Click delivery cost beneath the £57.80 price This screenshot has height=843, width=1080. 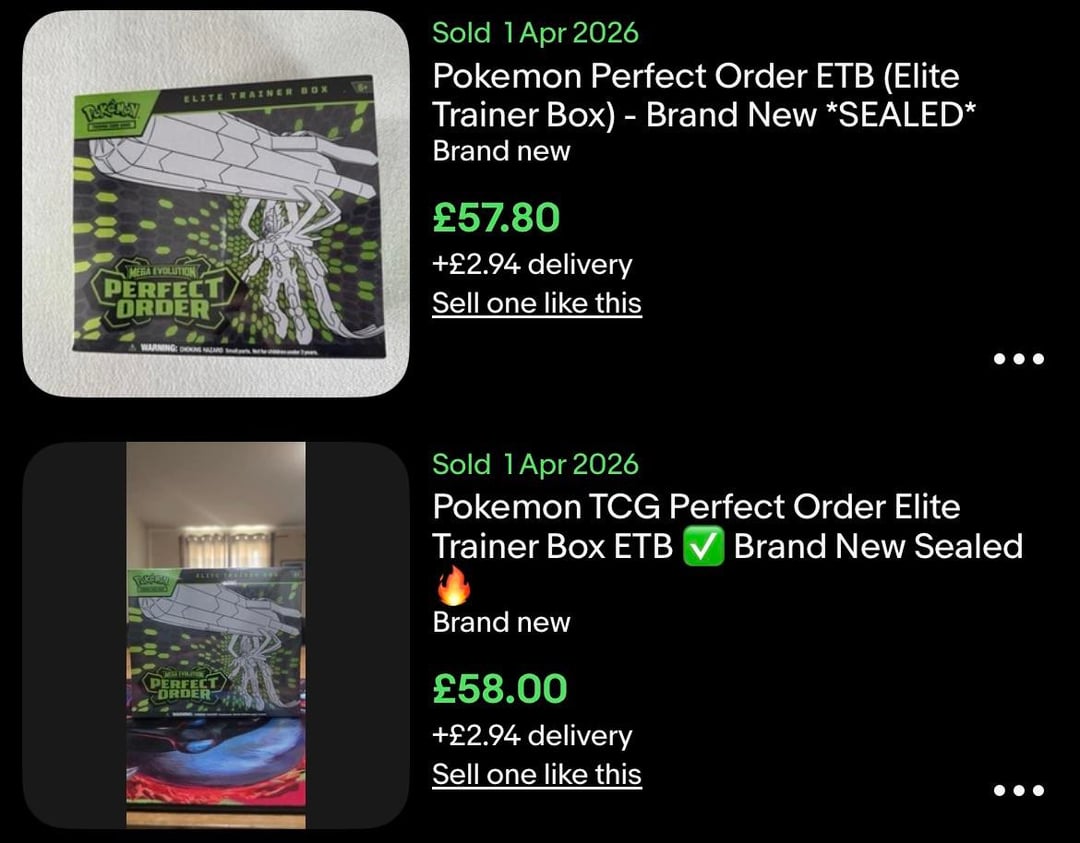[x=532, y=265]
